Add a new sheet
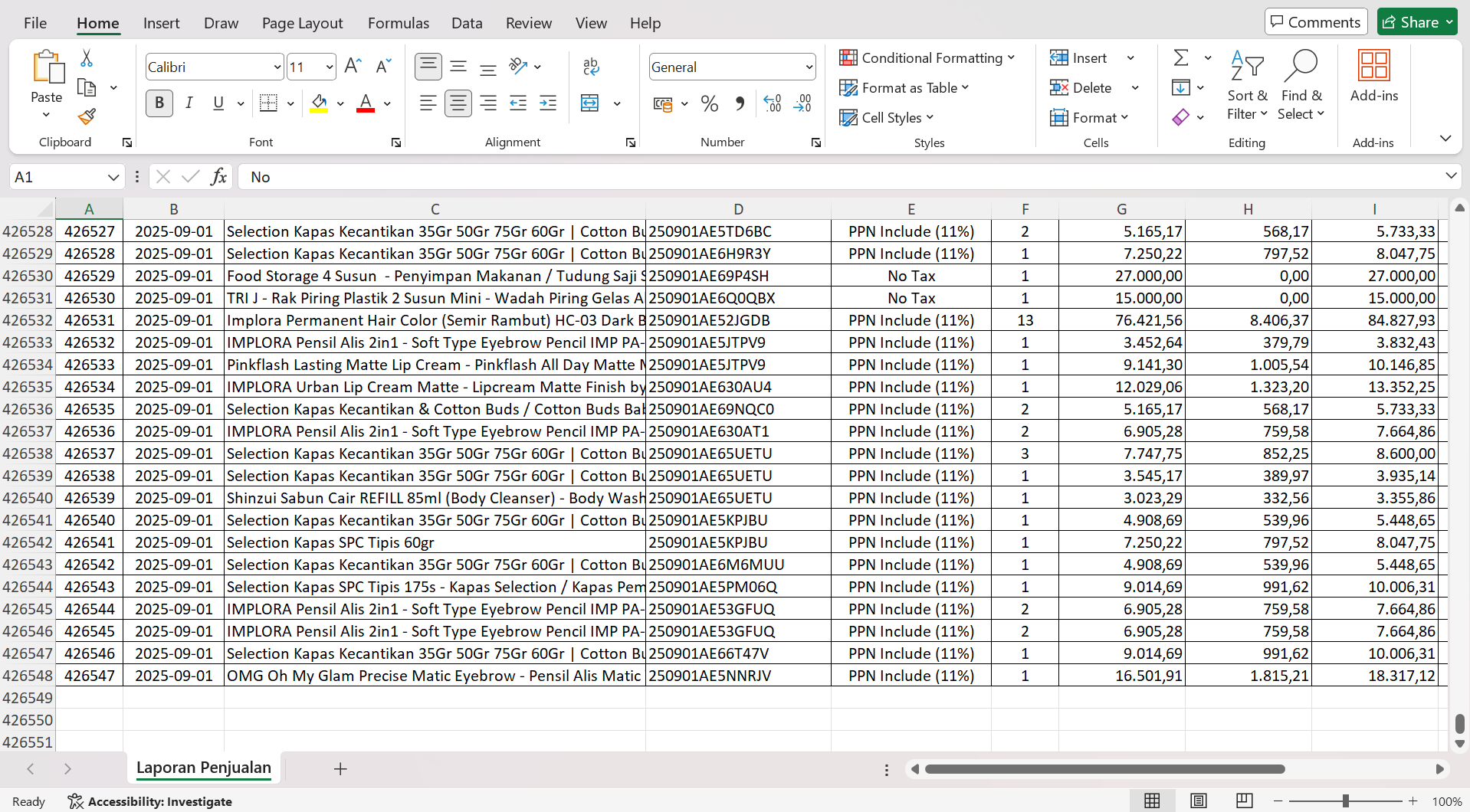The width and height of the screenshot is (1470, 812). tap(340, 769)
